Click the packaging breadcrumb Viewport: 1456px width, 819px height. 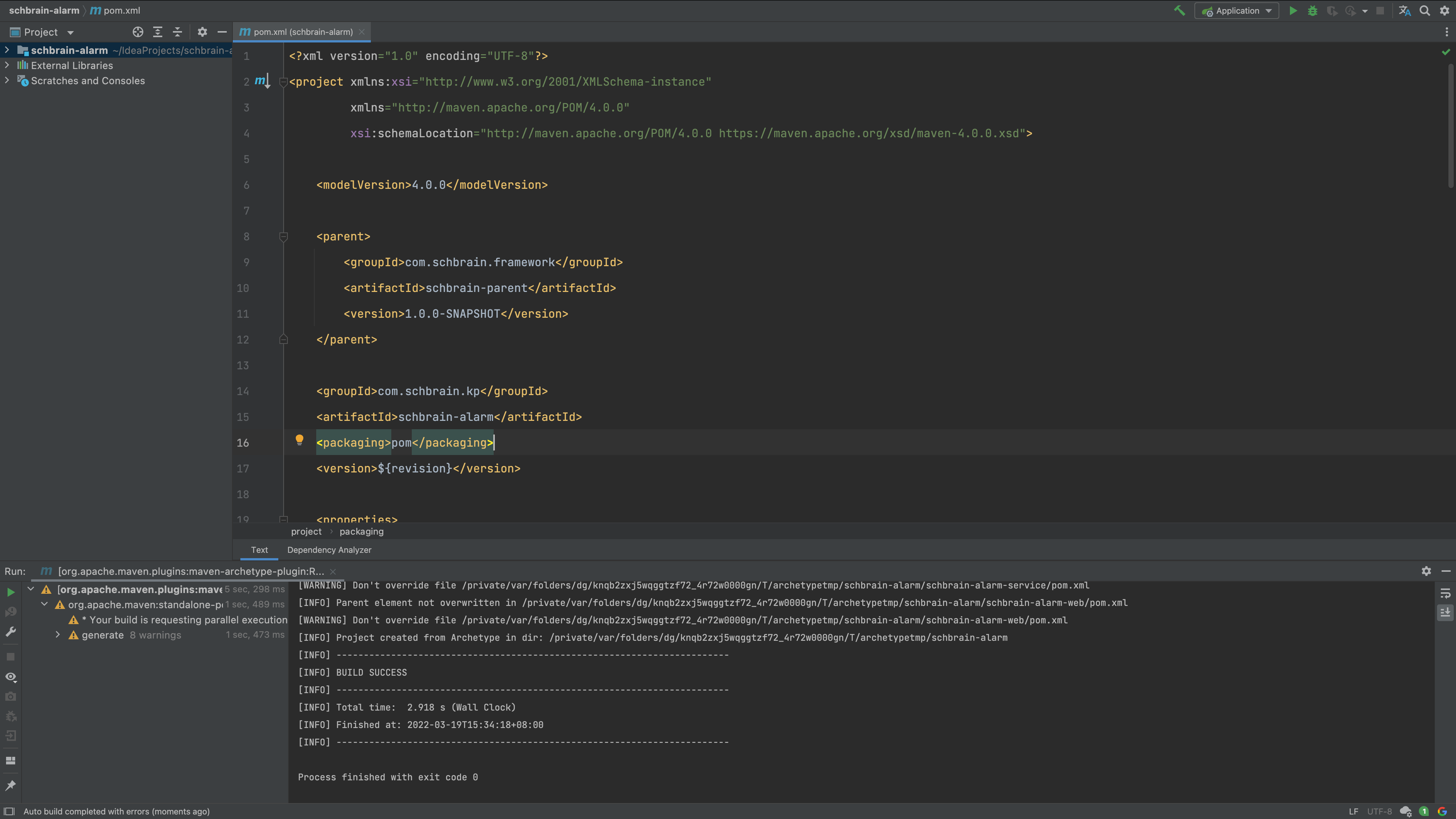click(361, 531)
